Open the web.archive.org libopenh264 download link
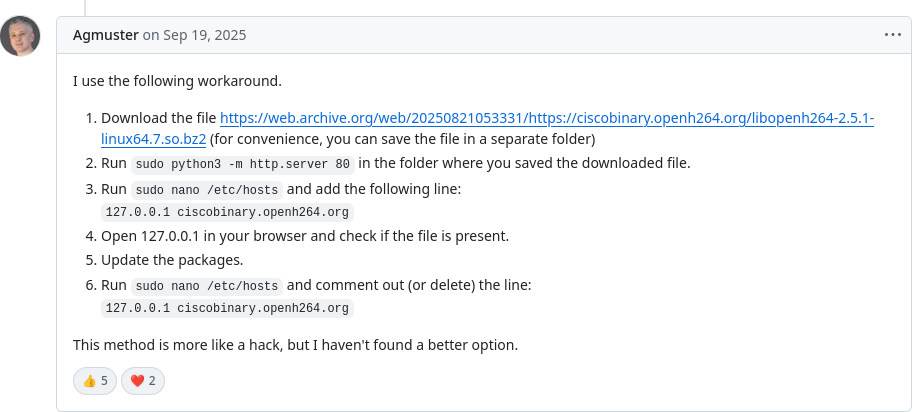 [x=546, y=118]
